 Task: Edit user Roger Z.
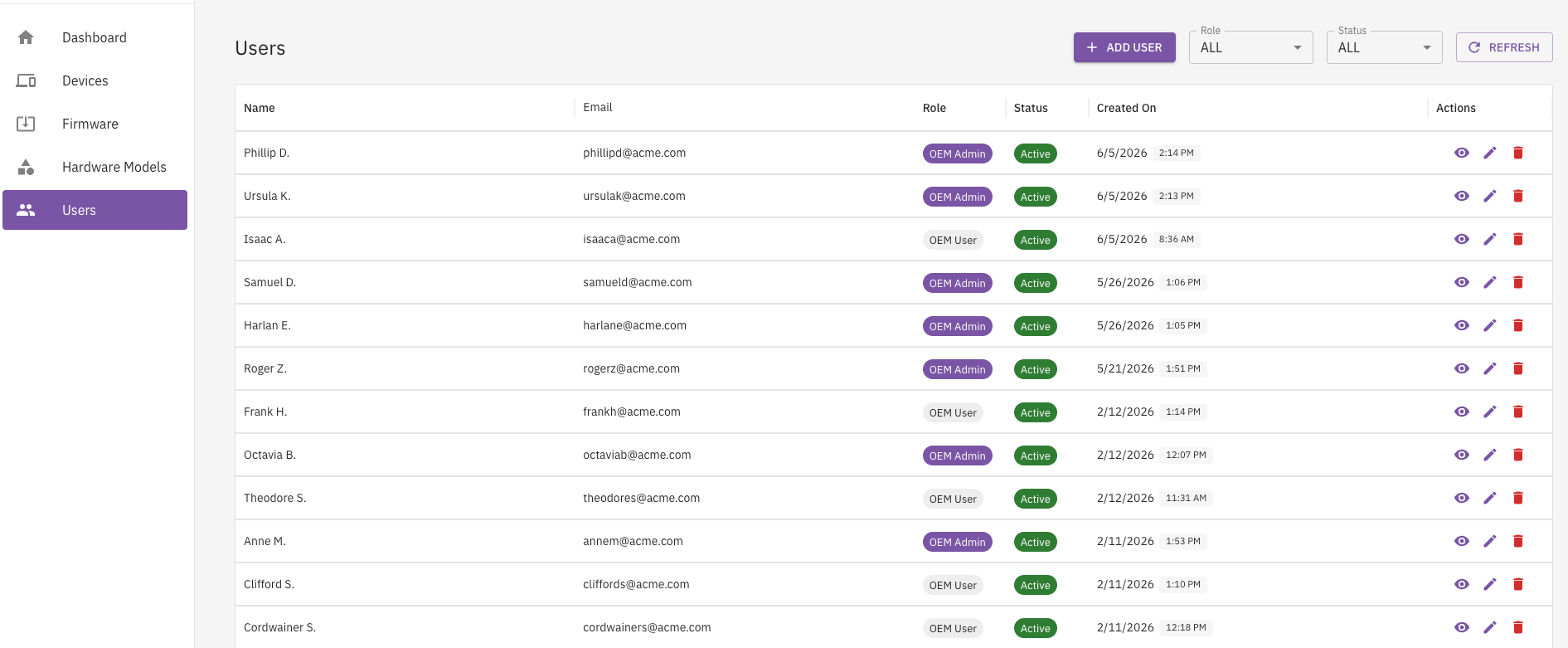(1490, 368)
